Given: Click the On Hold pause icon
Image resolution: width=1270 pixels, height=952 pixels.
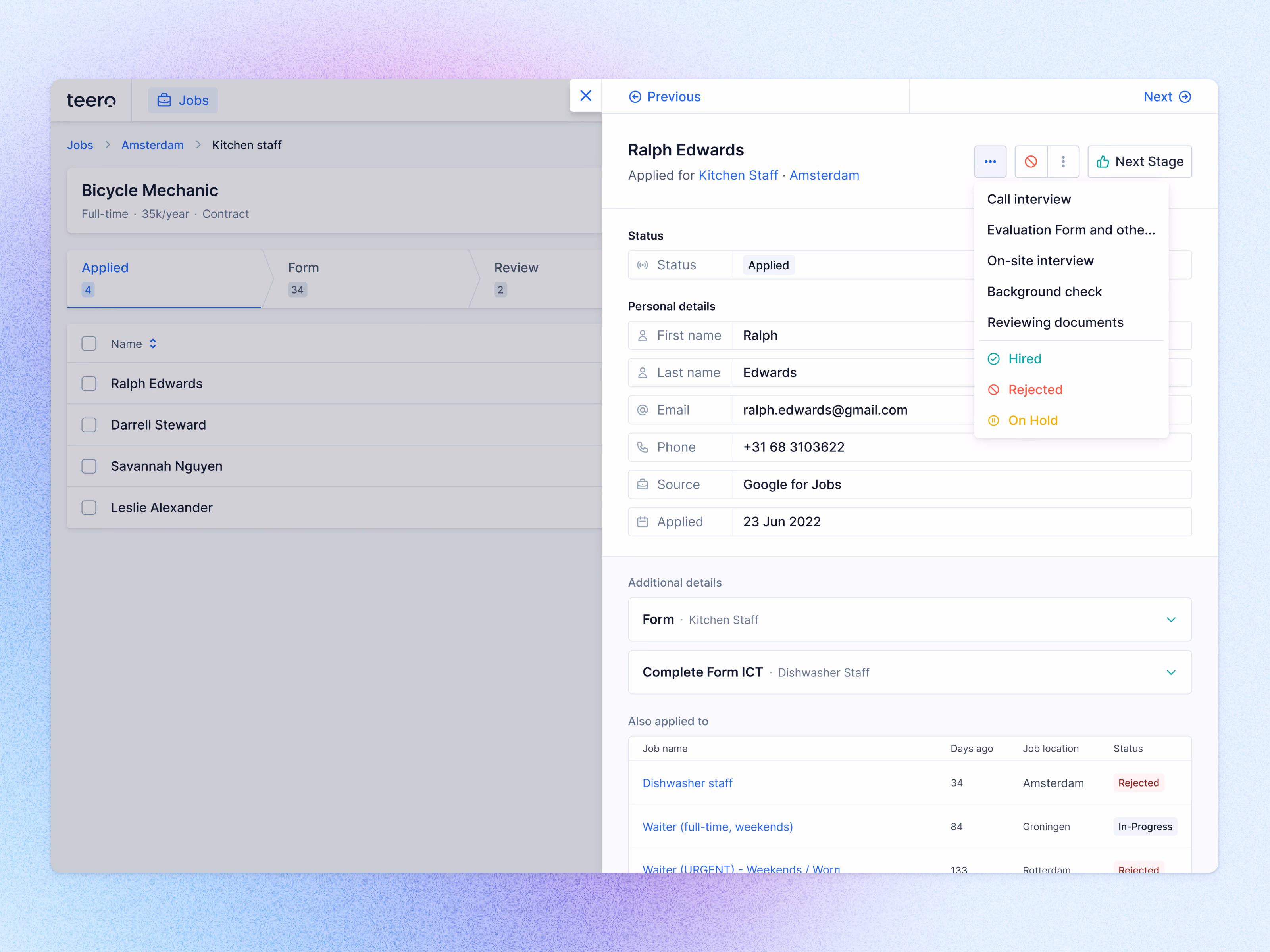Looking at the screenshot, I should pyautogui.click(x=993, y=420).
